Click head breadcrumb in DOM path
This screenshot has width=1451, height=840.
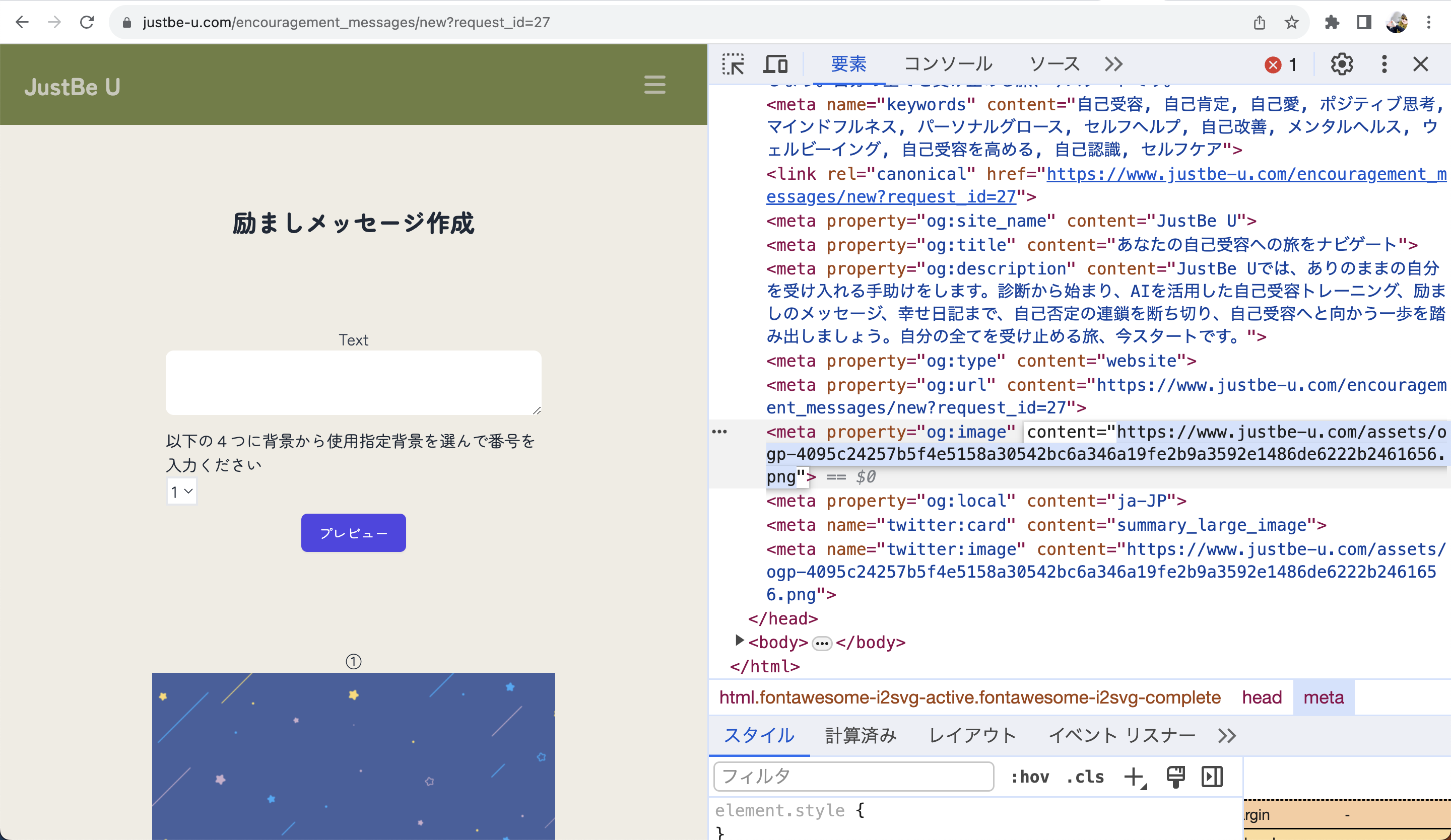click(1262, 697)
